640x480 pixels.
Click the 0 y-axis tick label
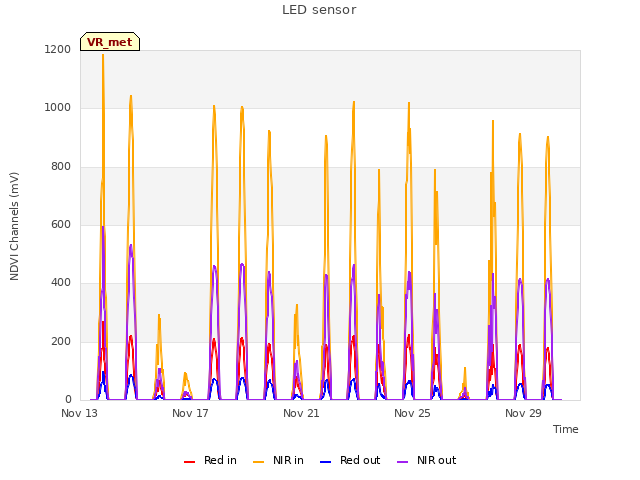click(68, 399)
